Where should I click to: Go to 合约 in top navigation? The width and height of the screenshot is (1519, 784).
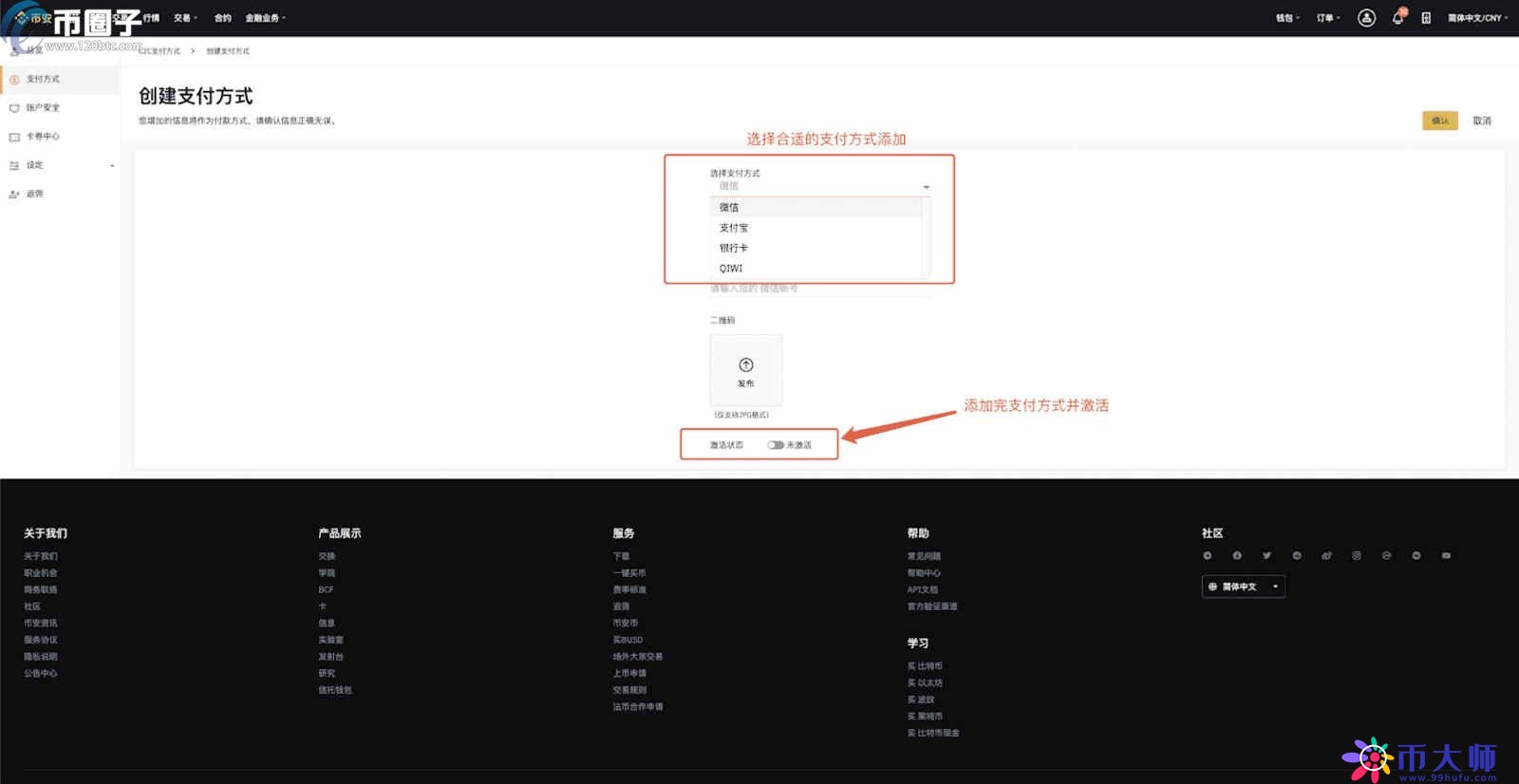tap(223, 18)
